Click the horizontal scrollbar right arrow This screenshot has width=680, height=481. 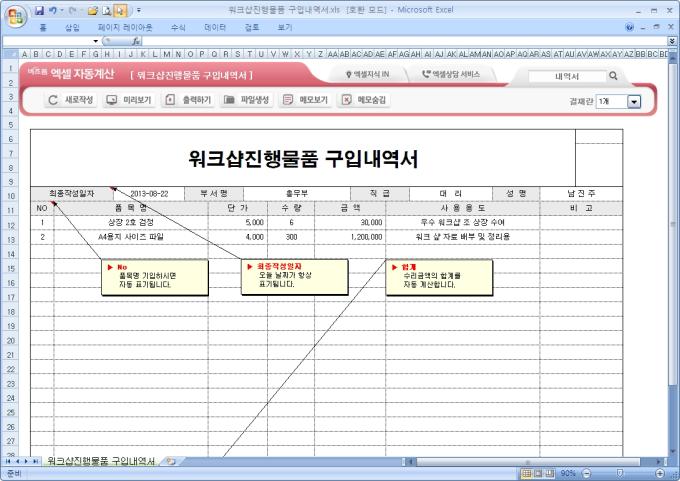(659, 462)
